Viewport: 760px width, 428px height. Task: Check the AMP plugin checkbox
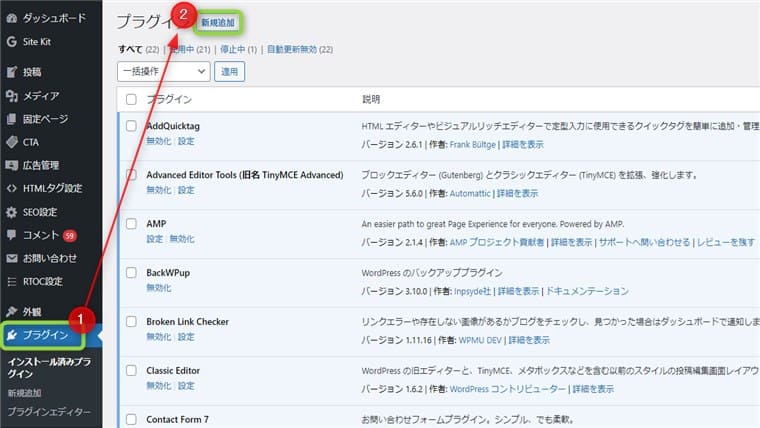131,223
